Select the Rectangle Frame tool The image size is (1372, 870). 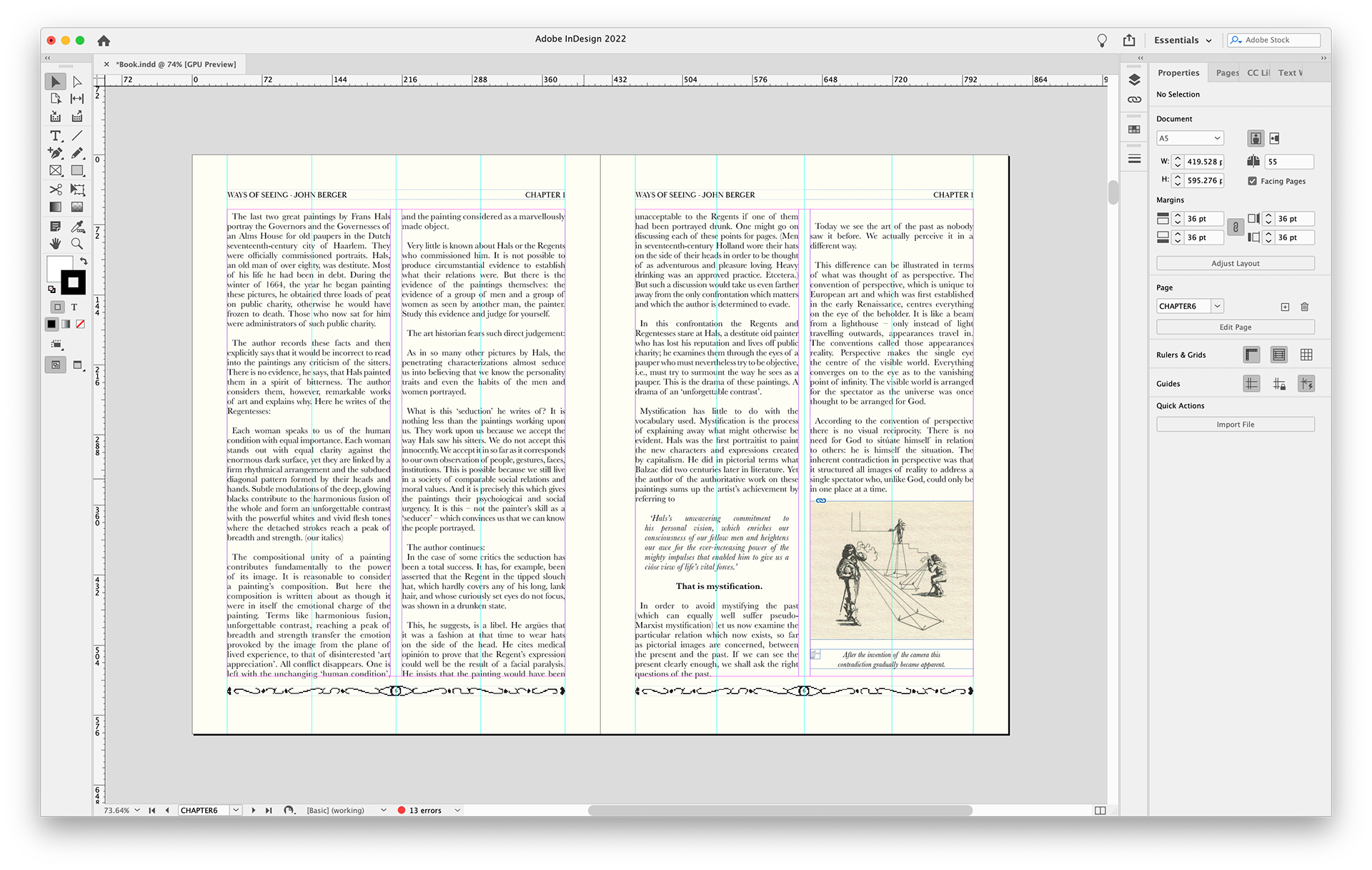tap(56, 171)
